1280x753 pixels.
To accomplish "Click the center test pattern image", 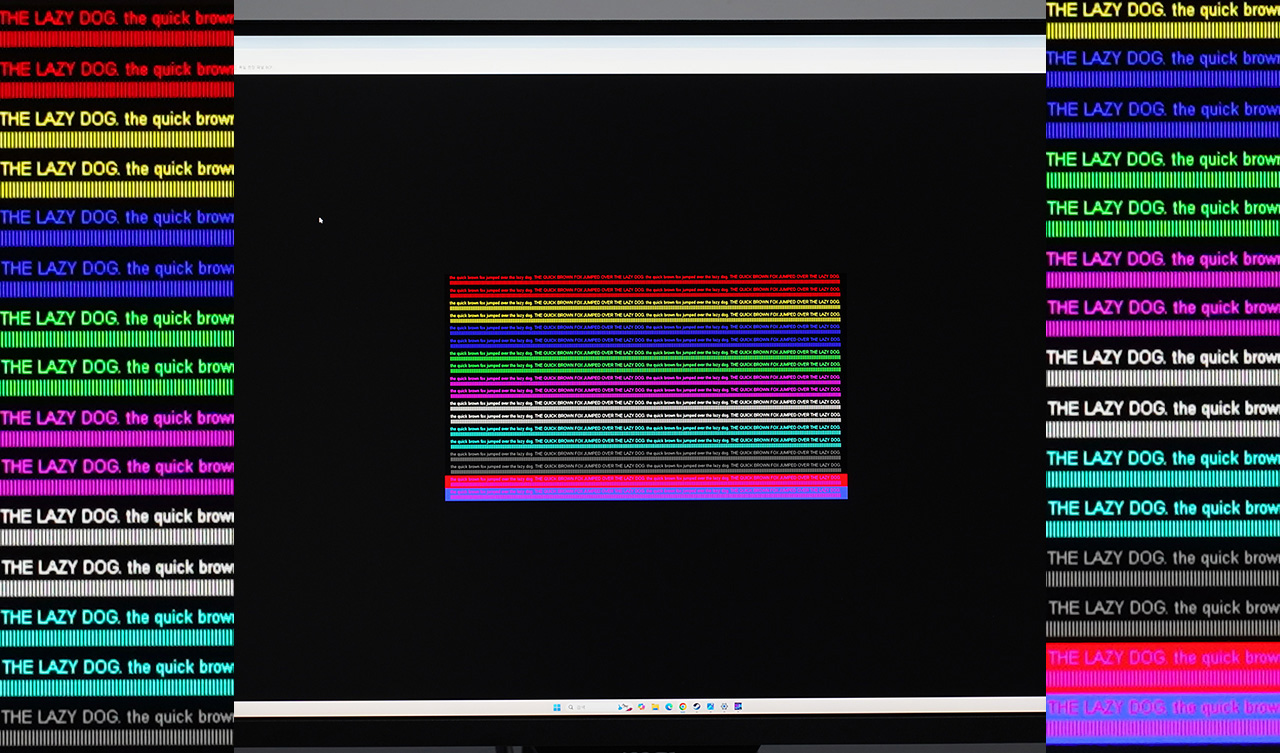I will coord(646,386).
